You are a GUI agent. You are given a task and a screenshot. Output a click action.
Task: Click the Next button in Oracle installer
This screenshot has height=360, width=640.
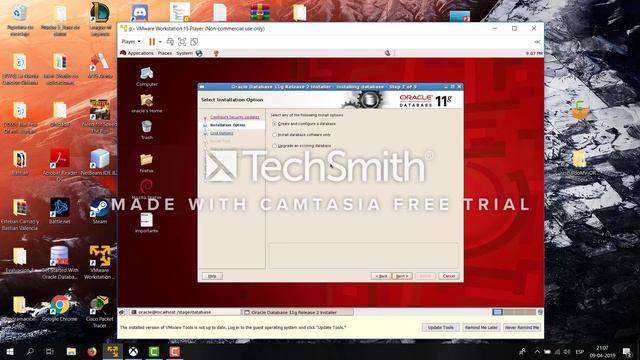[x=402, y=276]
